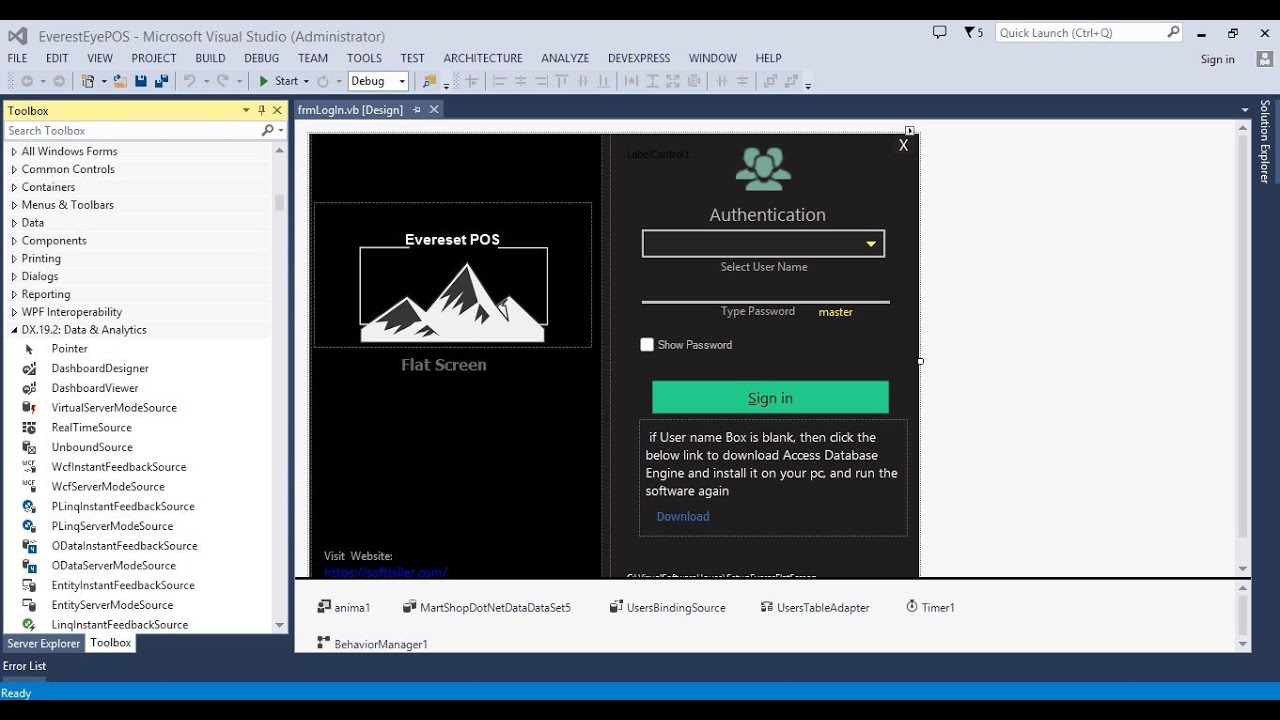Select ODataInstantFeedbackSource toolbox item
This screenshot has width=1280, height=720.
[x=124, y=546]
